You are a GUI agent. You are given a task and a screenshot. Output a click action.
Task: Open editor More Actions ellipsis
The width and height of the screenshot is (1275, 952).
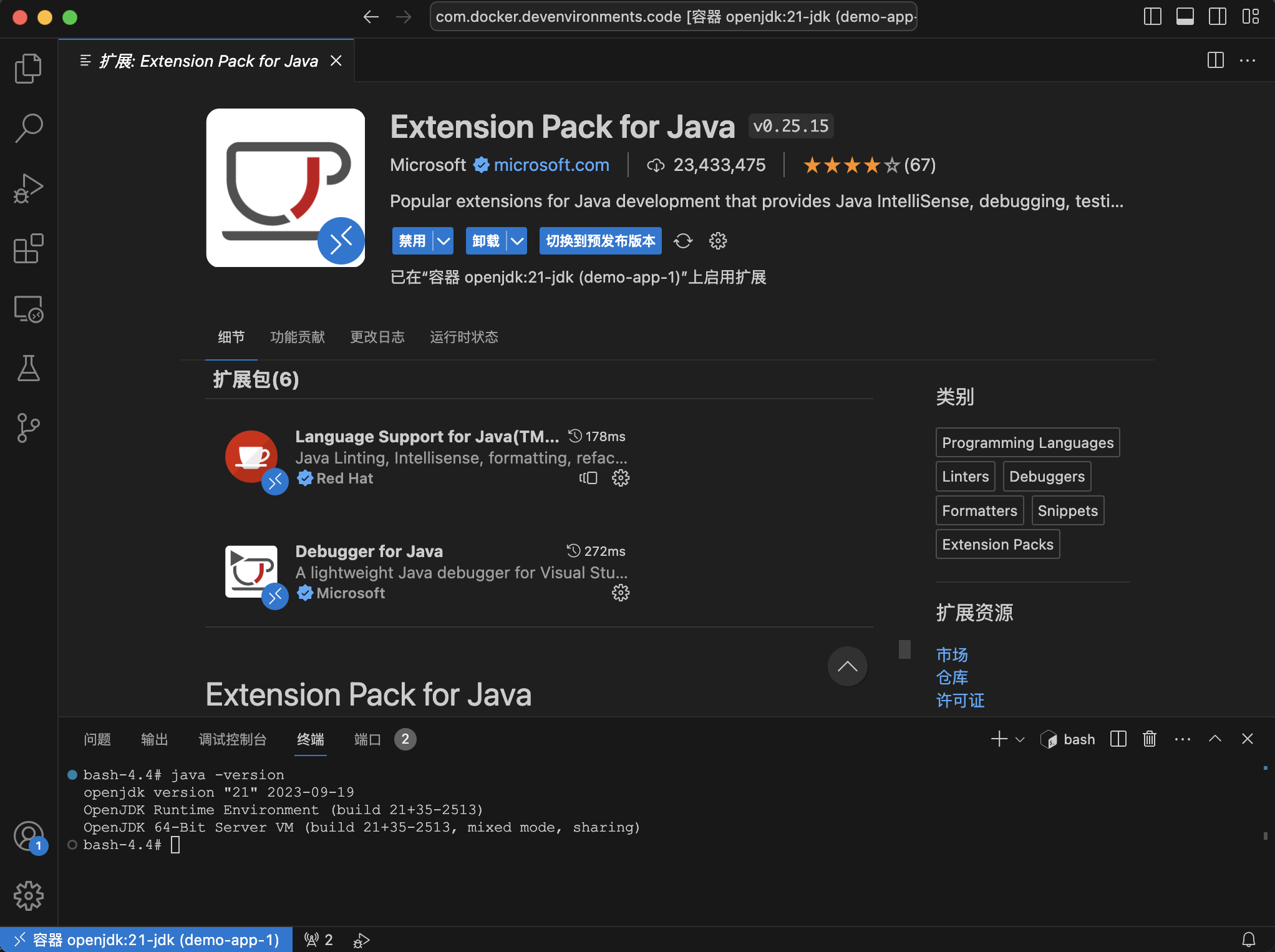(1248, 61)
